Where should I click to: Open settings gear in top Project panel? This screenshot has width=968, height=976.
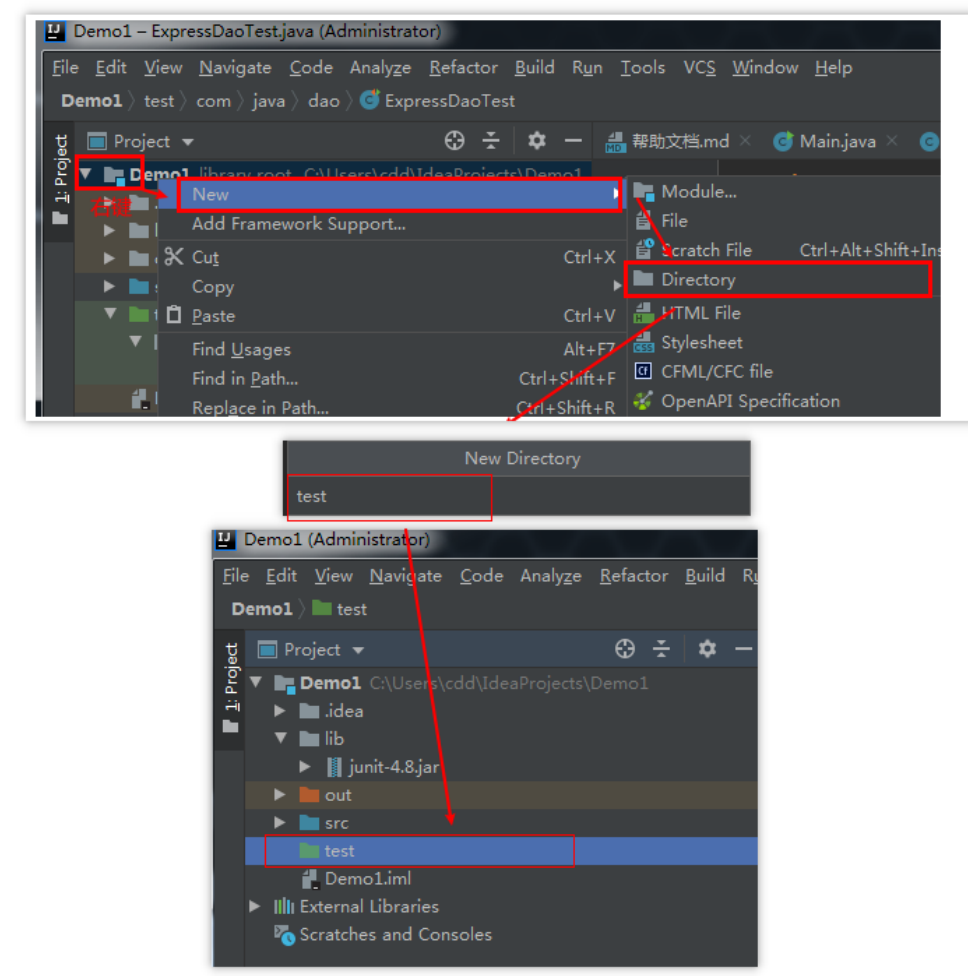click(x=537, y=141)
